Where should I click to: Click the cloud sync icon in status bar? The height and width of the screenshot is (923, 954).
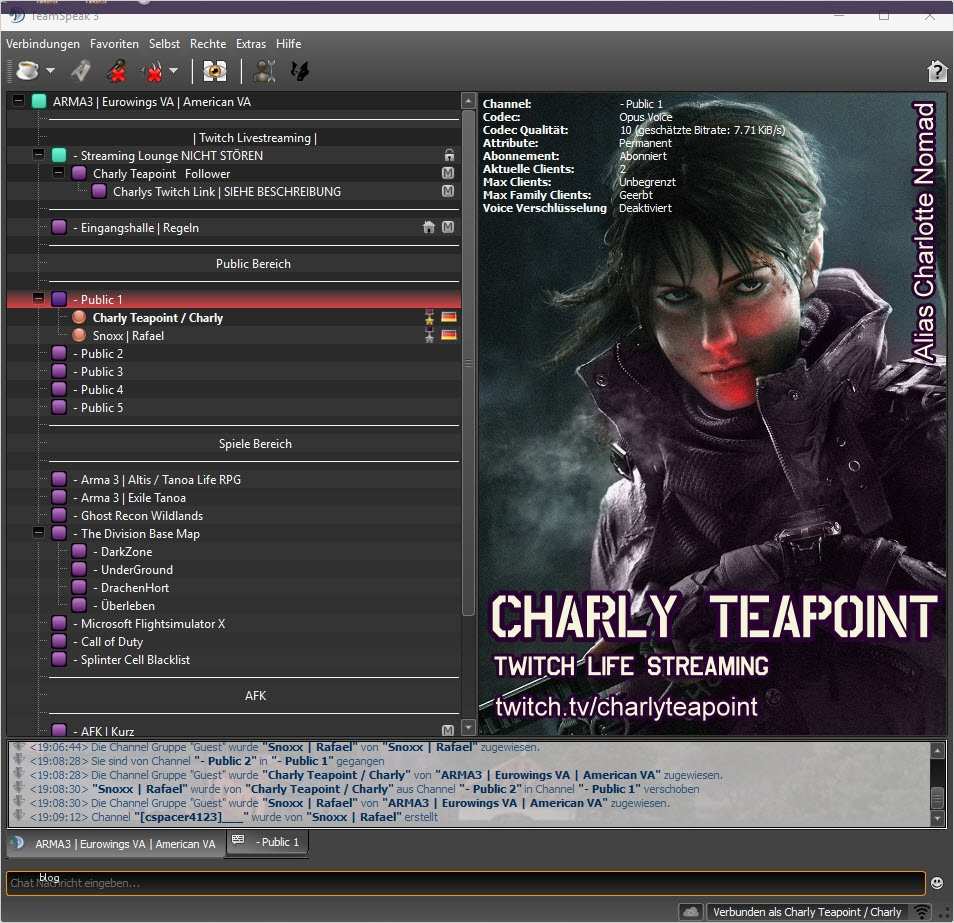pos(690,912)
